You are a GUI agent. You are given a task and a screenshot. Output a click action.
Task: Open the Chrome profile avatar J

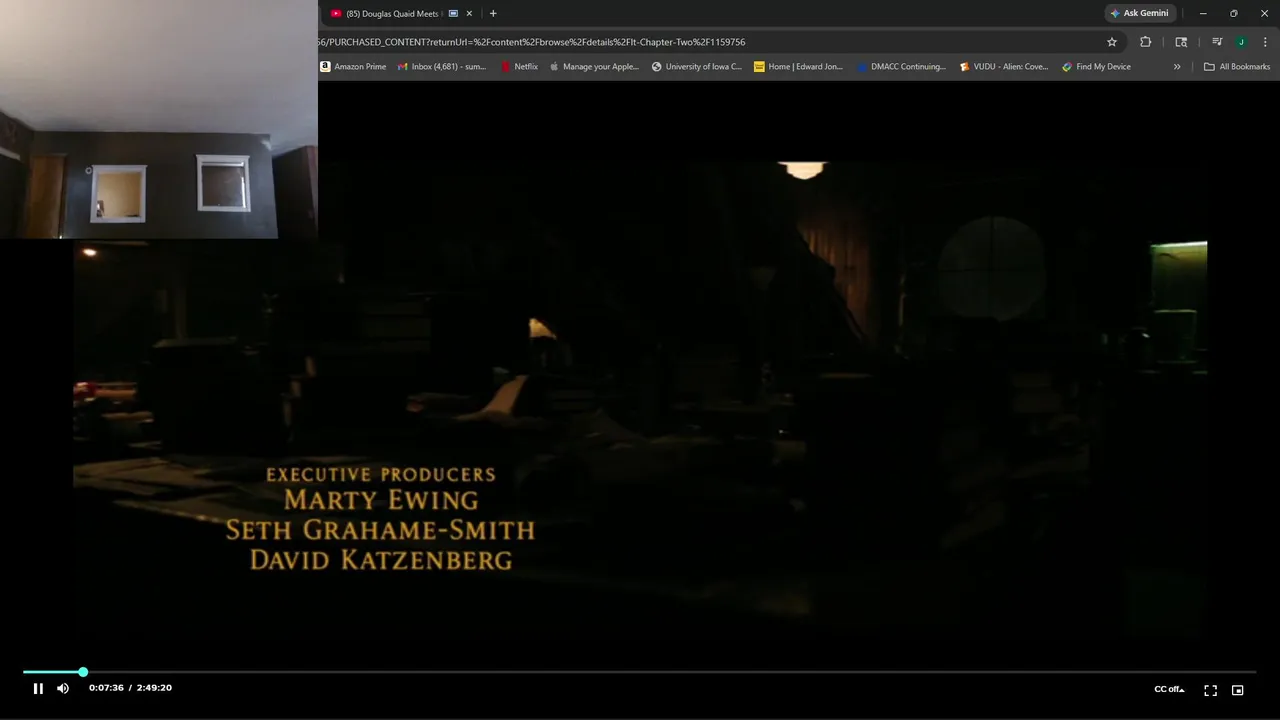[x=1241, y=42]
